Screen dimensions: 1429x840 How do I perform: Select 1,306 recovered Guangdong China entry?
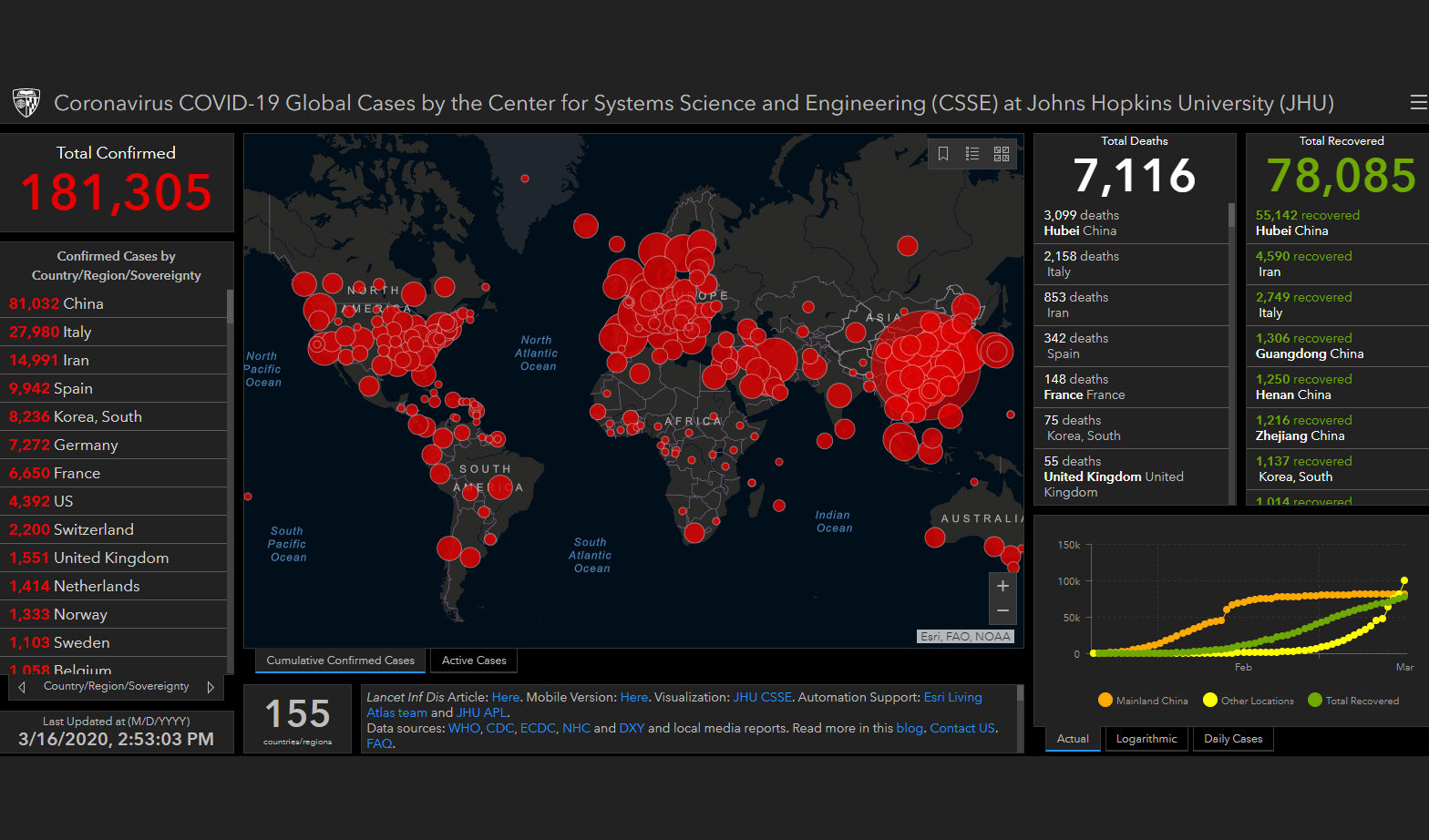(x=1337, y=346)
